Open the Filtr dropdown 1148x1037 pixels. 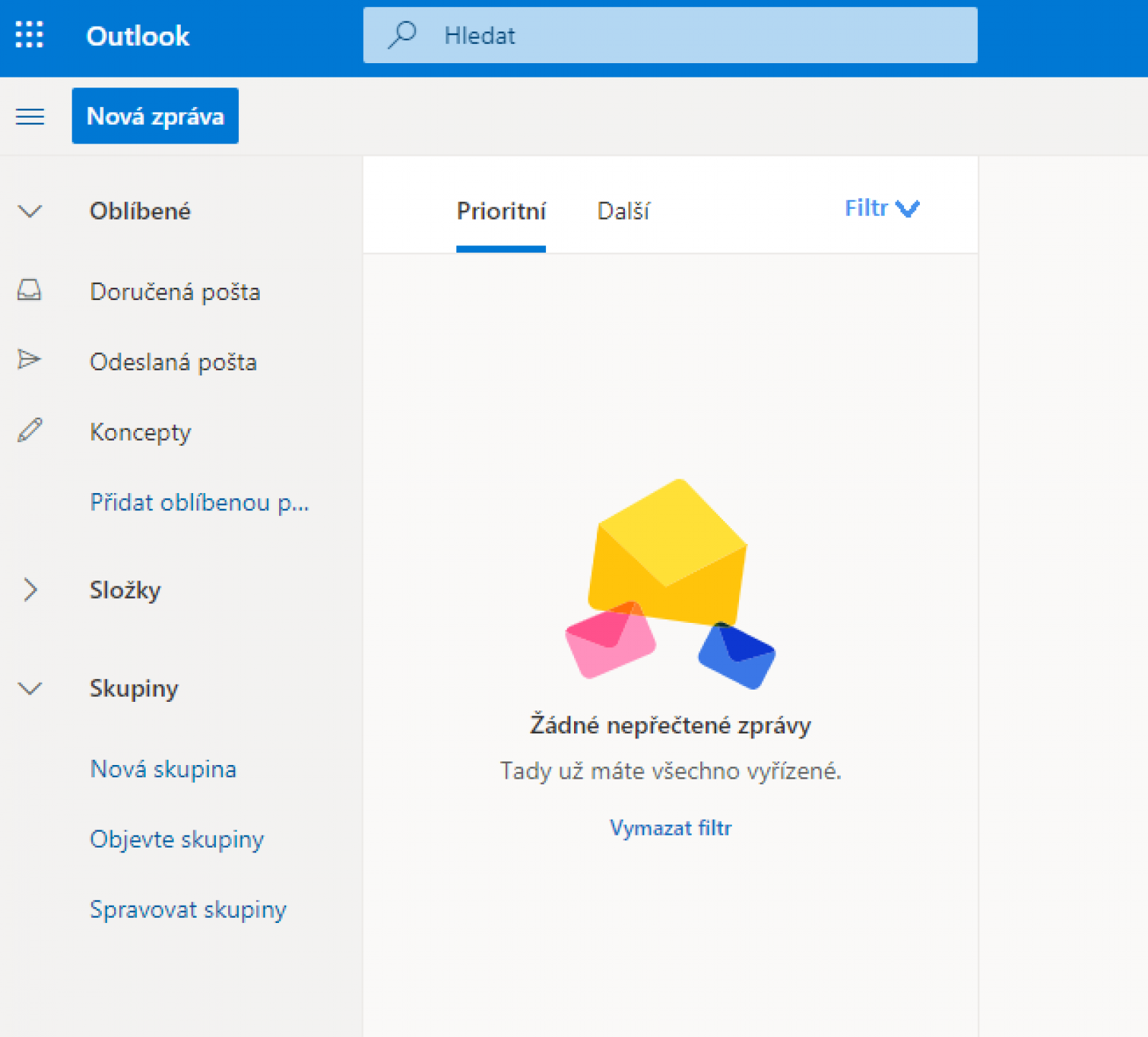882,208
